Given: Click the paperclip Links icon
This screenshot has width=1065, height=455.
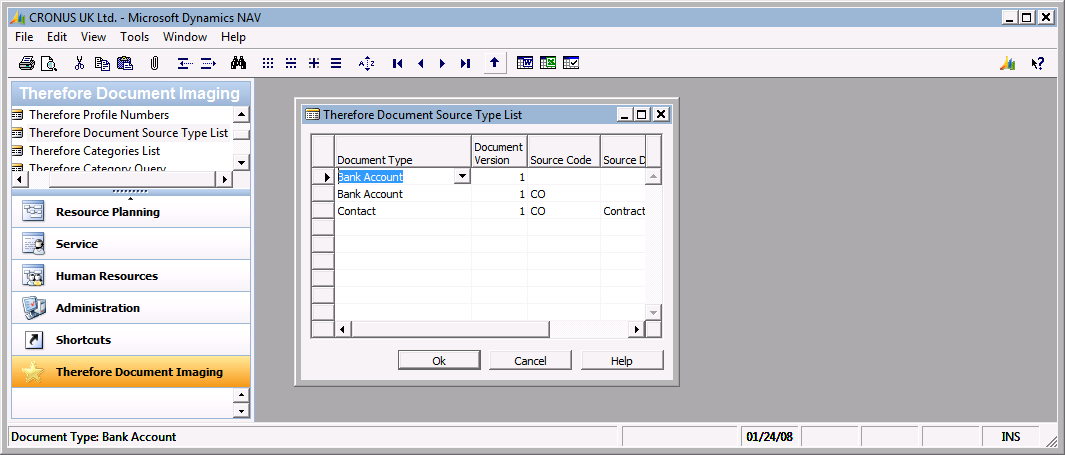Looking at the screenshot, I should point(154,63).
